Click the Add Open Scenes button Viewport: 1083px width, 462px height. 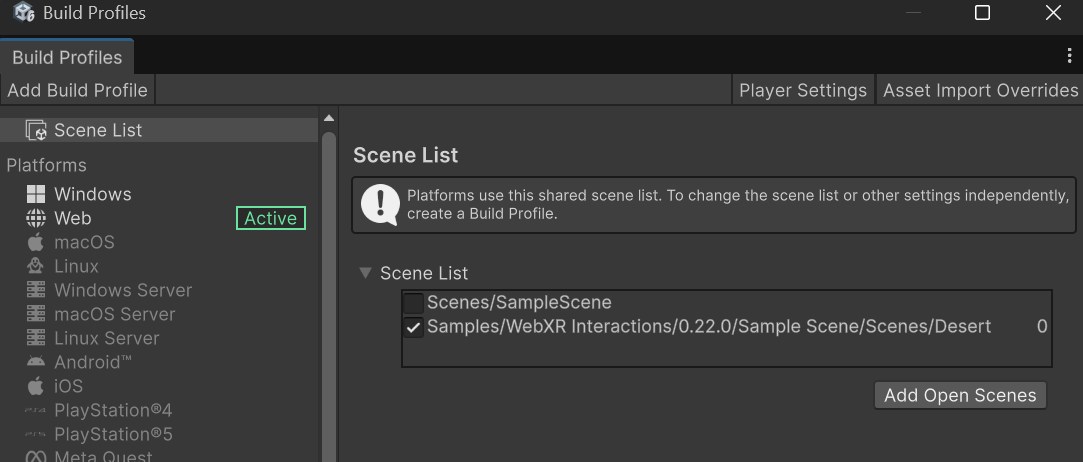click(960, 395)
